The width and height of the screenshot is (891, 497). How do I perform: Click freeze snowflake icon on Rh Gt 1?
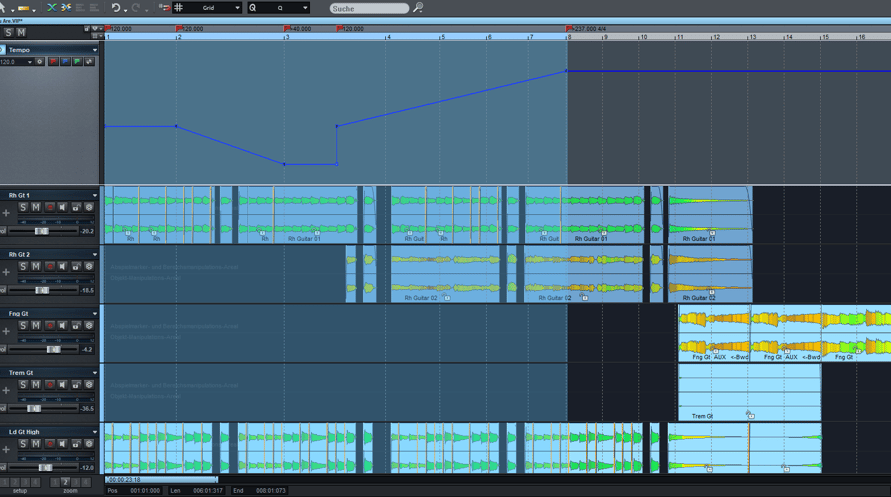point(89,207)
